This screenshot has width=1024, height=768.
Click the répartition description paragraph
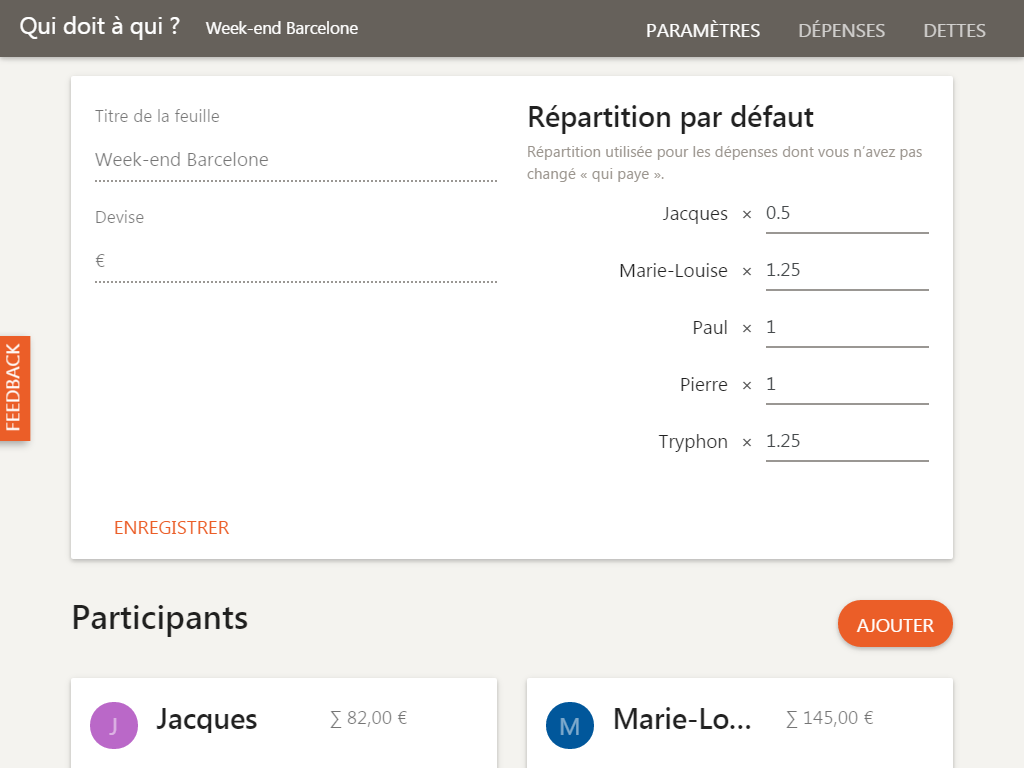click(725, 163)
